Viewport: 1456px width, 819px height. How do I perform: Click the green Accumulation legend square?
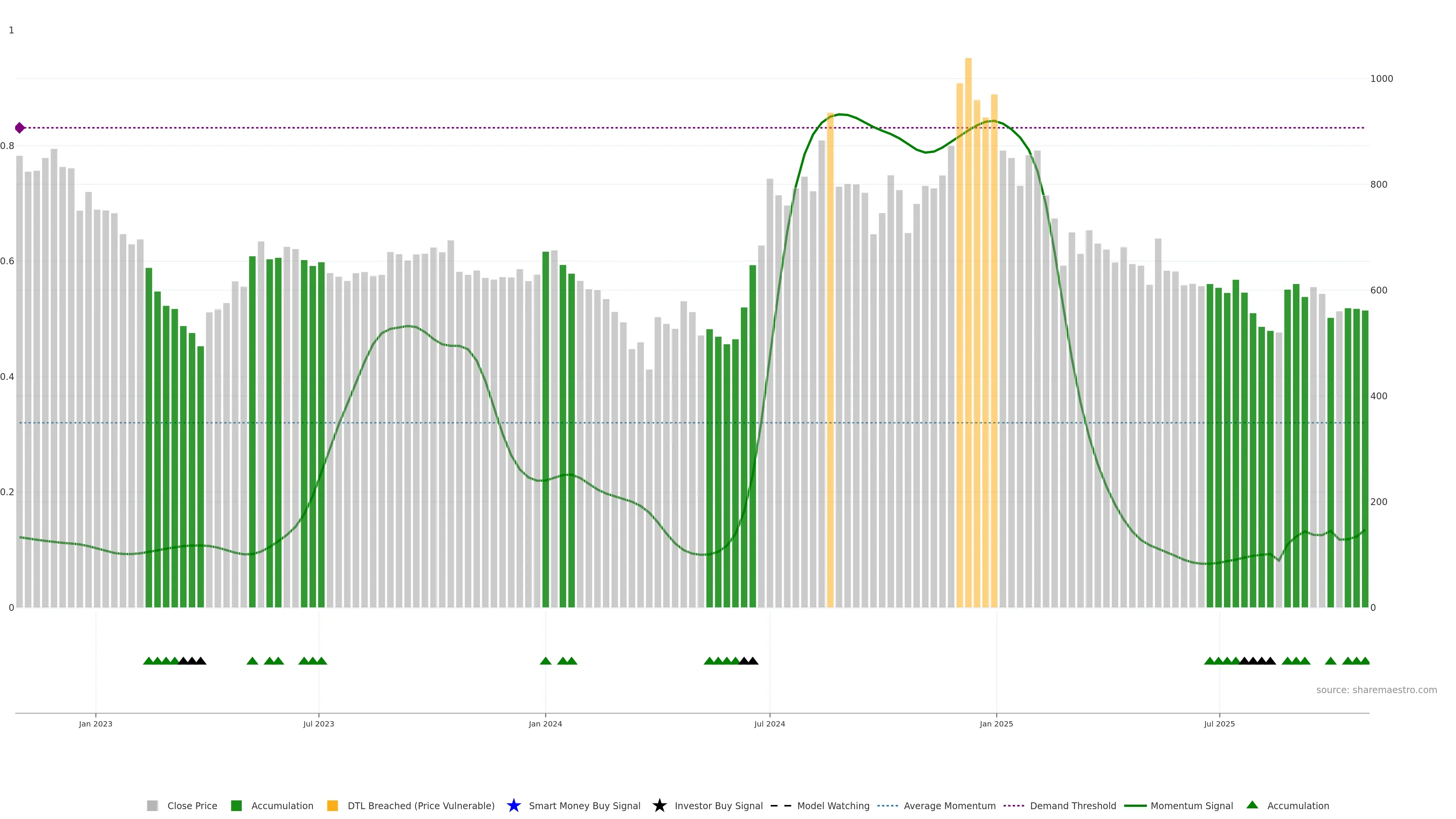[236, 805]
